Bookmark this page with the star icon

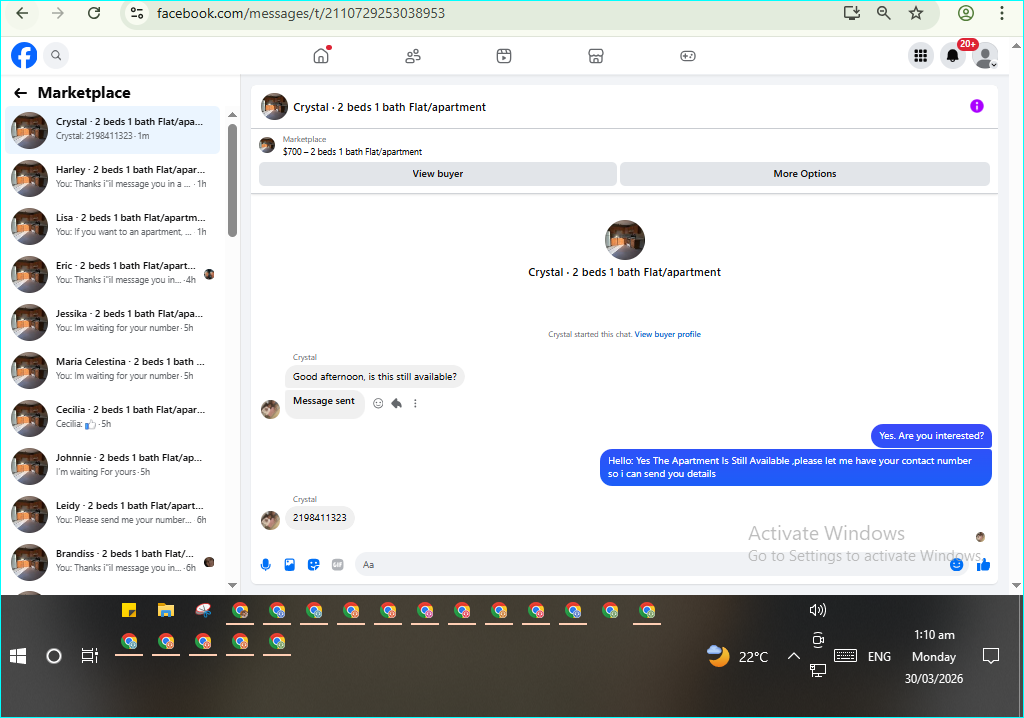[x=916, y=13]
